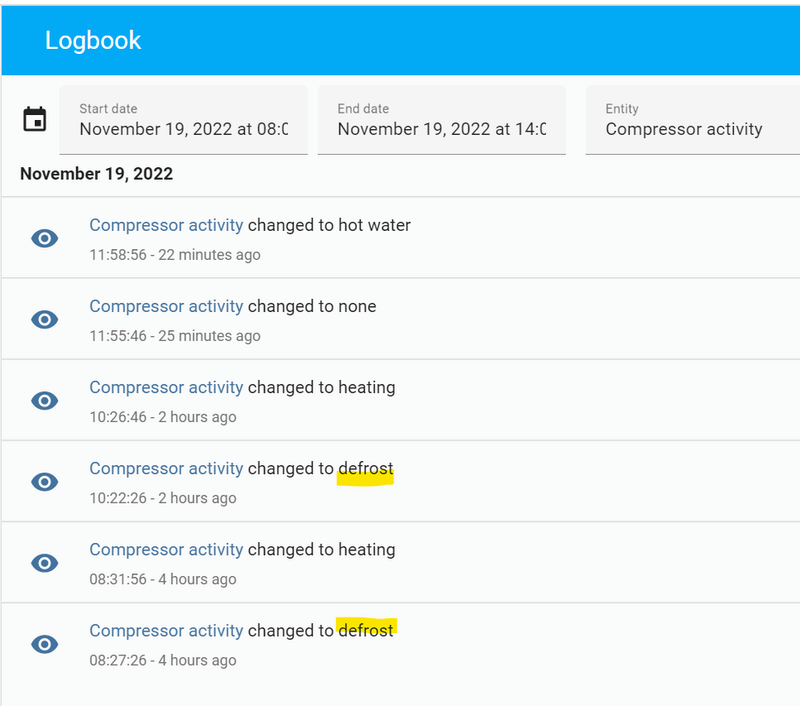The height and width of the screenshot is (706, 800).
Task: Click the Logbook page title
Action: (x=93, y=40)
